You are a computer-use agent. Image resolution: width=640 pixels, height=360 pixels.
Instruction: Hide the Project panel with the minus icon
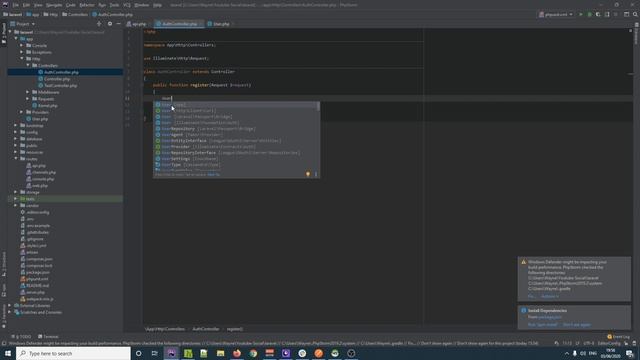[118, 24]
